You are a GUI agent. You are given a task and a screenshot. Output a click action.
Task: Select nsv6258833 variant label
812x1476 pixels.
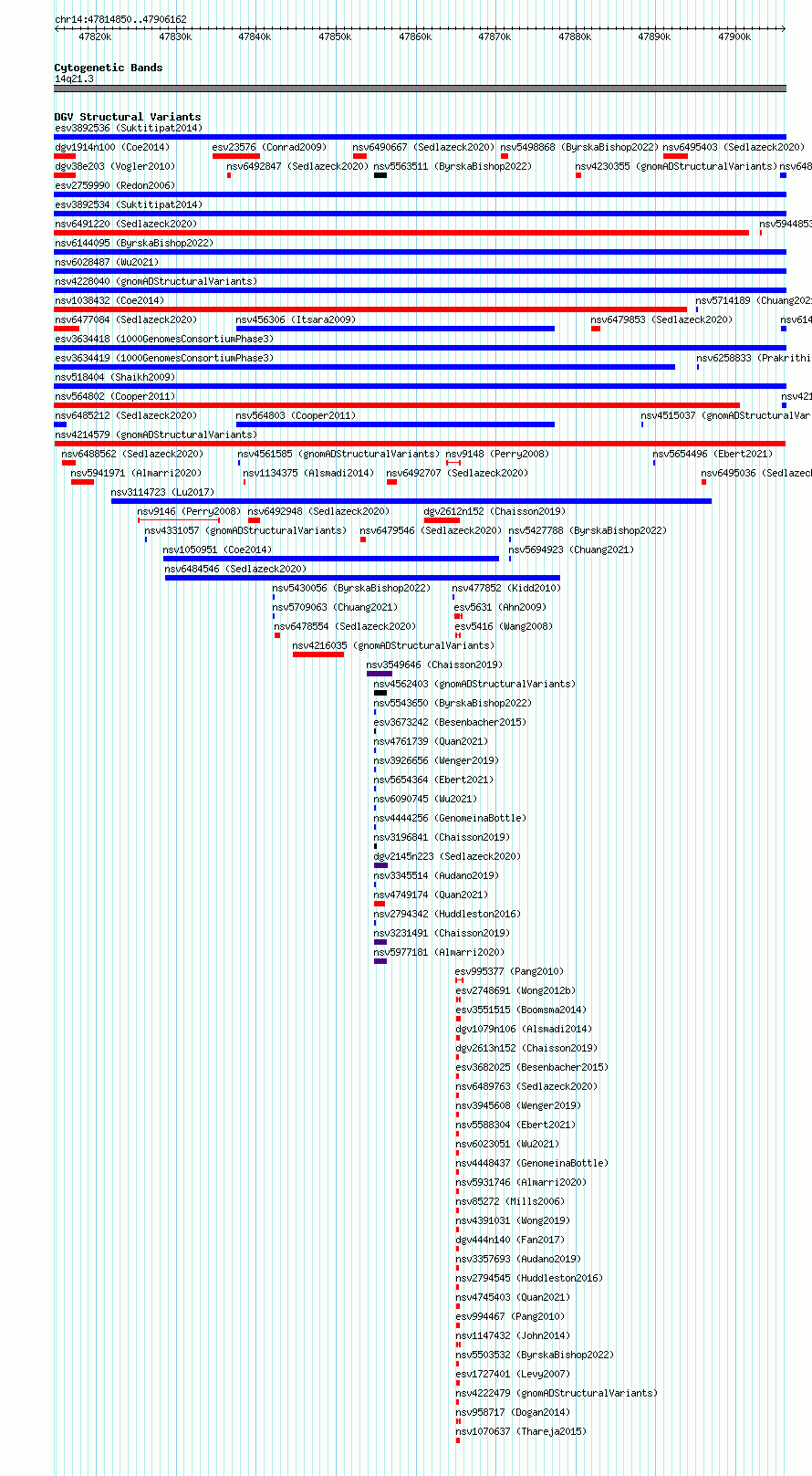tap(754, 358)
